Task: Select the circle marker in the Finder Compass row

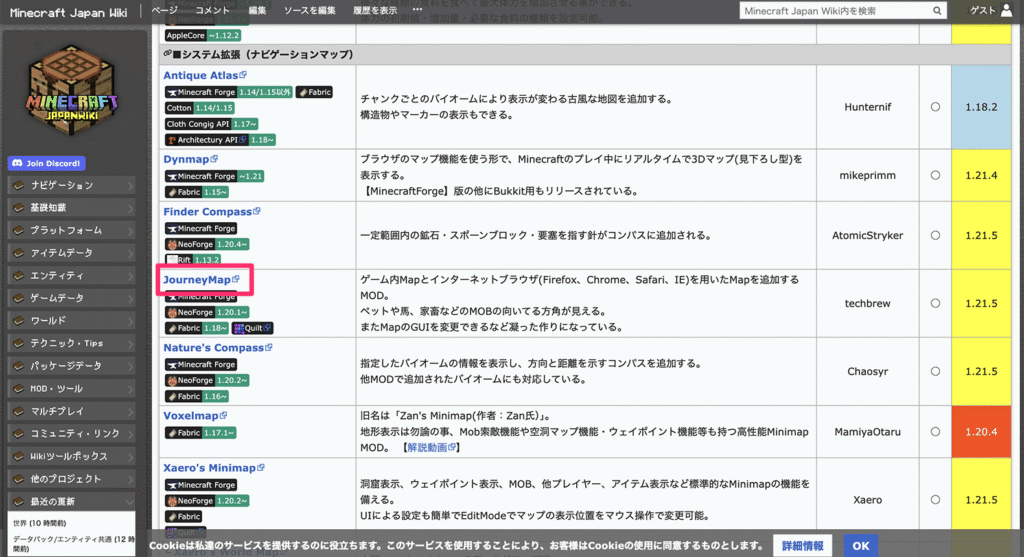Action: pyautogui.click(x=935, y=235)
